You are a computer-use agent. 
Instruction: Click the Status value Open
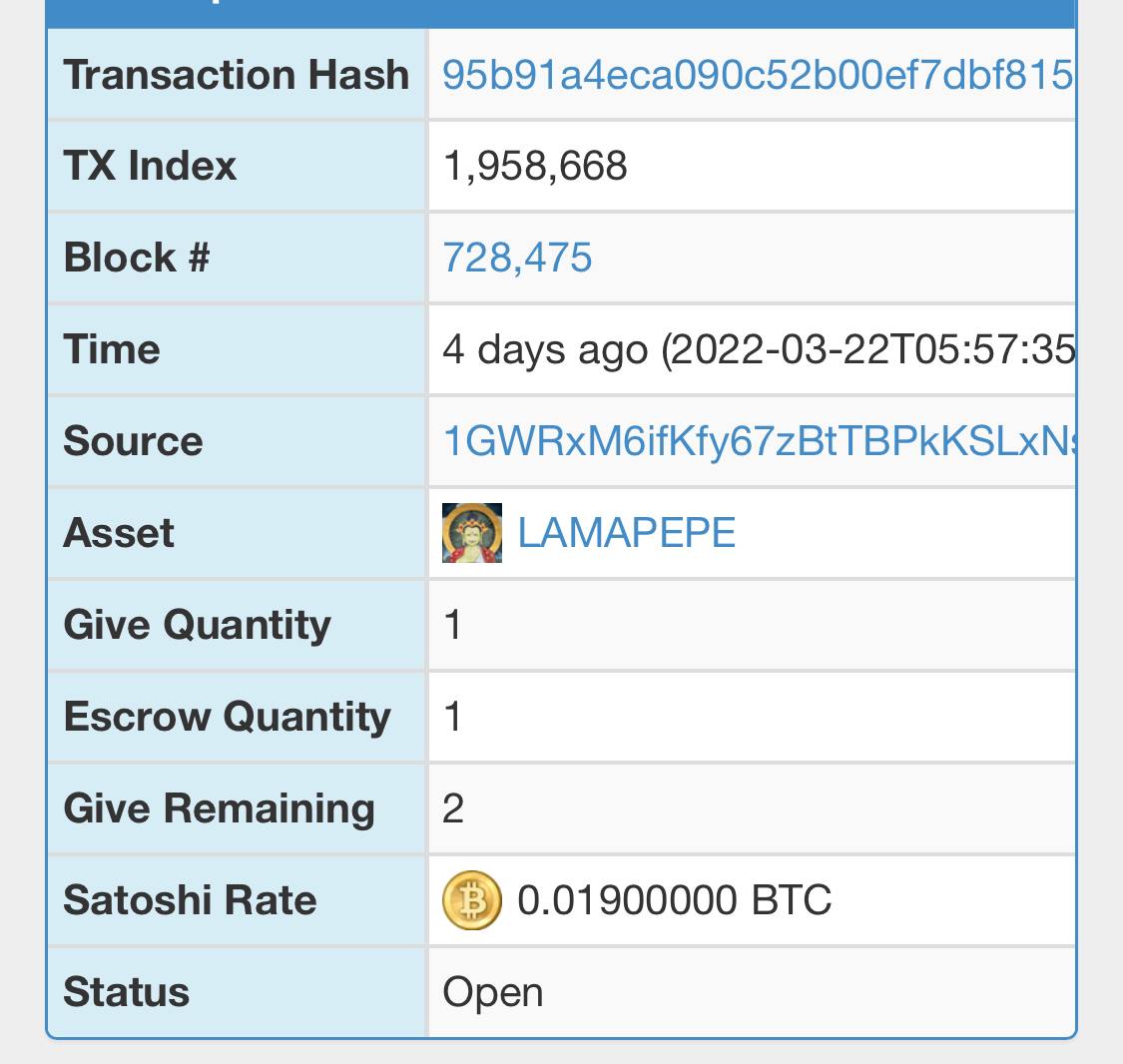(493, 992)
